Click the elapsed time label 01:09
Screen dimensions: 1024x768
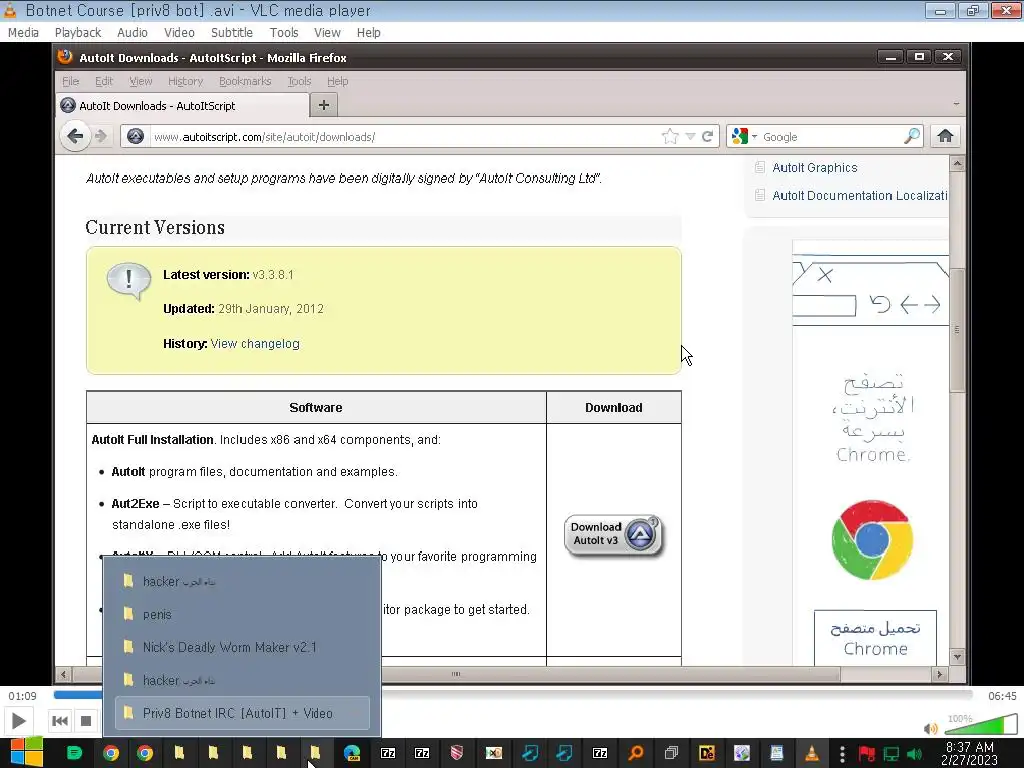click(x=22, y=696)
